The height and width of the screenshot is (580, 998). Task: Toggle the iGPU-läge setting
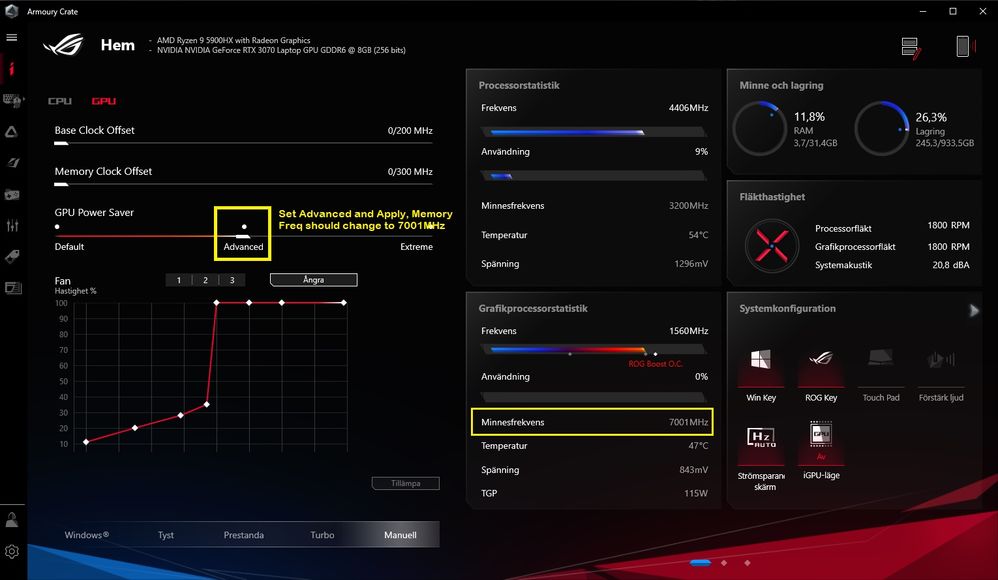pos(821,449)
